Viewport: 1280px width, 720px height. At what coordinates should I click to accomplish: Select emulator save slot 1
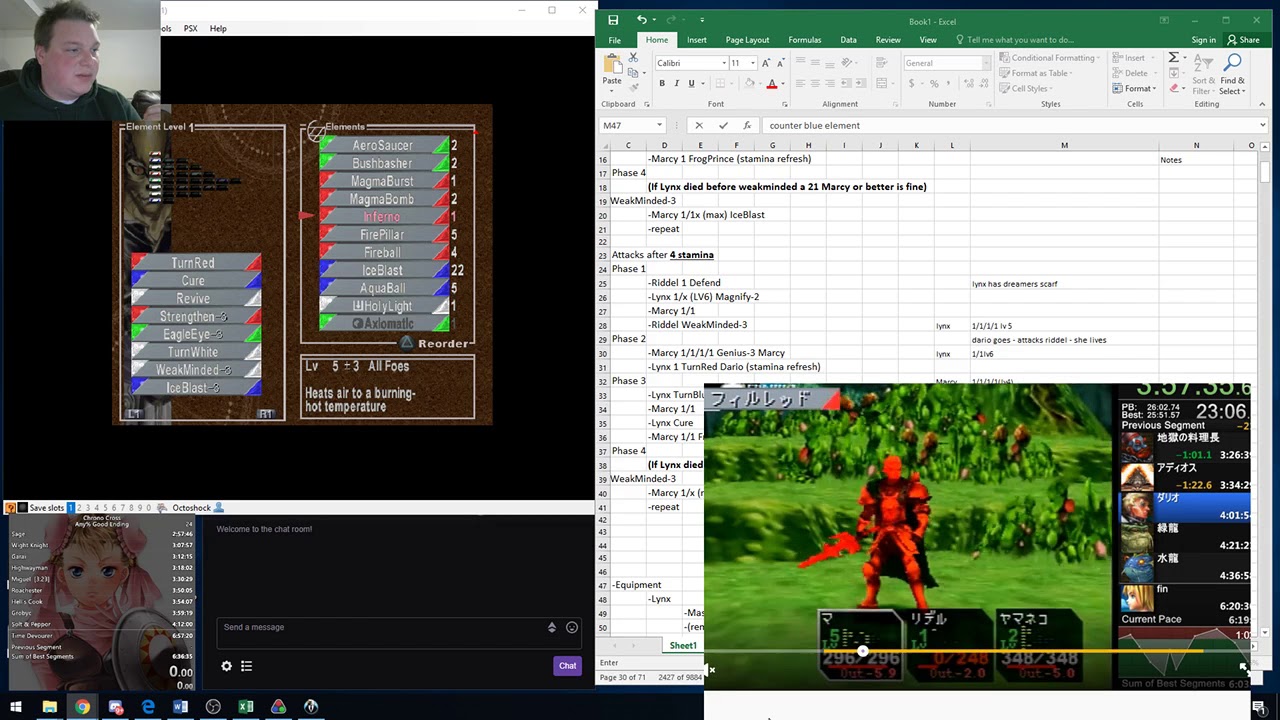(x=71, y=508)
